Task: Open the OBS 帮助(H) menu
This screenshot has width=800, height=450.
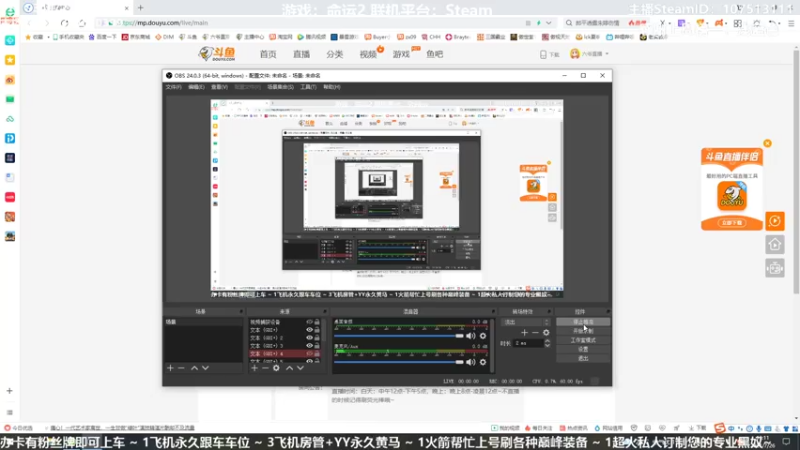Action: (332, 87)
